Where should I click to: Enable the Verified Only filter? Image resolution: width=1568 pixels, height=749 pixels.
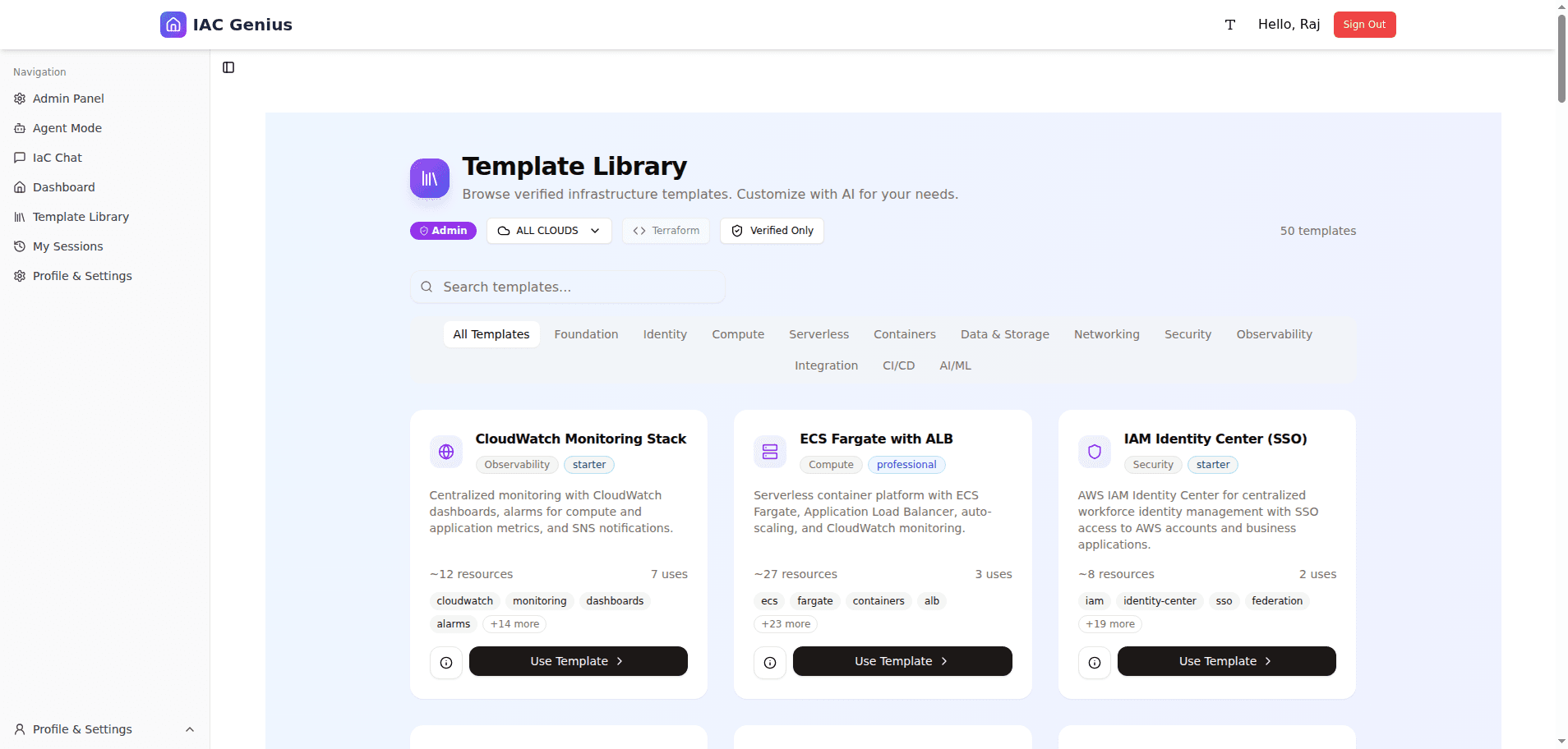coord(771,231)
